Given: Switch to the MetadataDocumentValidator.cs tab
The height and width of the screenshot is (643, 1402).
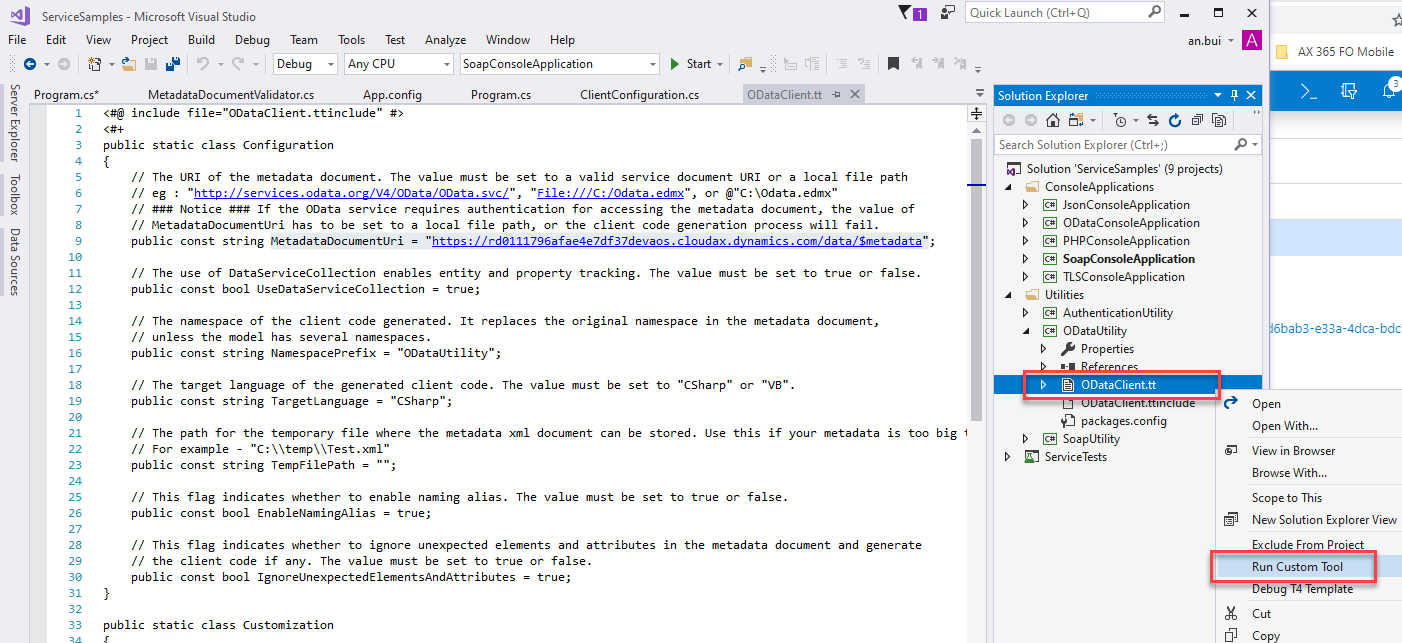Looking at the screenshot, I should pos(231,95).
